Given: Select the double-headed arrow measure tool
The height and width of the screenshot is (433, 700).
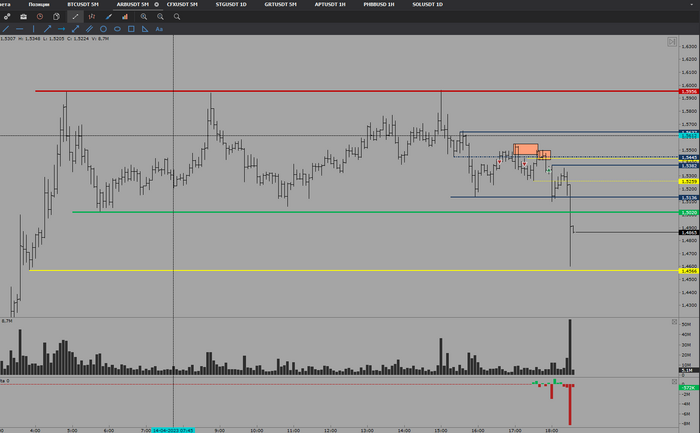Looking at the screenshot, I should pyautogui.click(x=75, y=29).
